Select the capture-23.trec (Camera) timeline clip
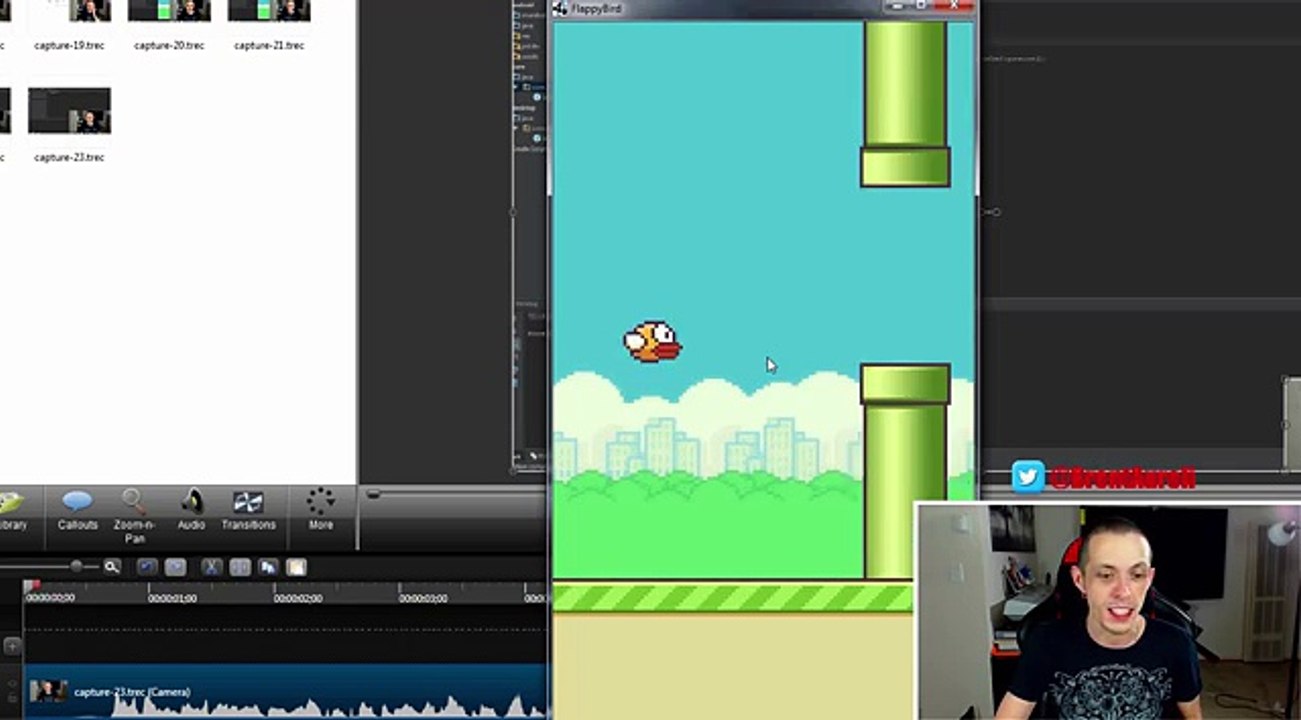The height and width of the screenshot is (720, 1301). click(286, 692)
